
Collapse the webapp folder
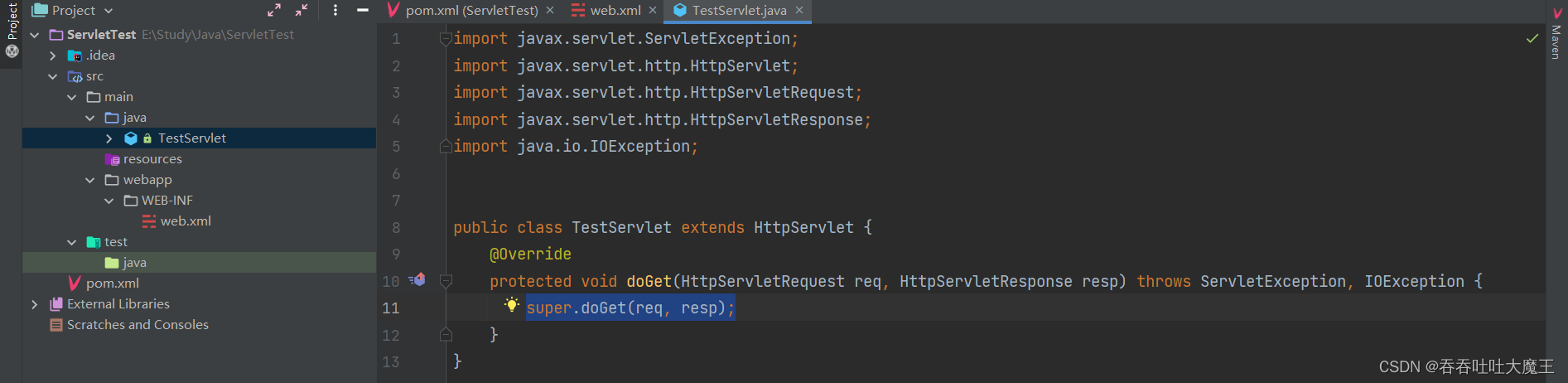tap(89, 180)
